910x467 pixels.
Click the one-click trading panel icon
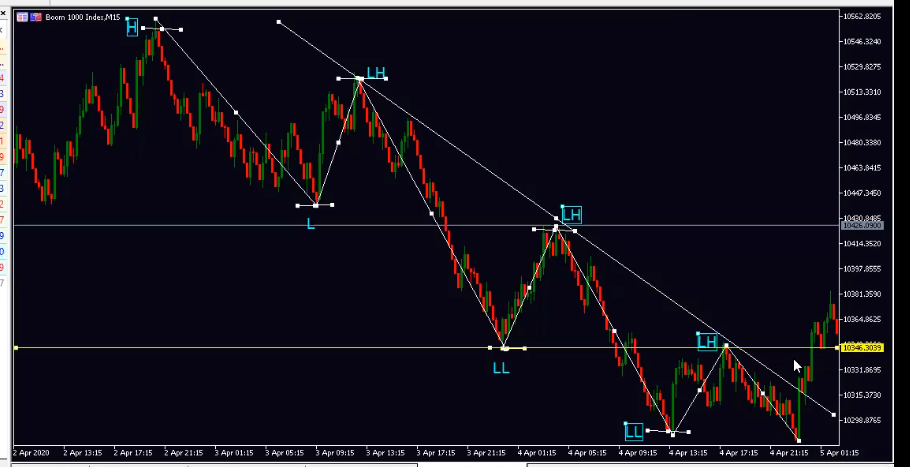pos(23,18)
